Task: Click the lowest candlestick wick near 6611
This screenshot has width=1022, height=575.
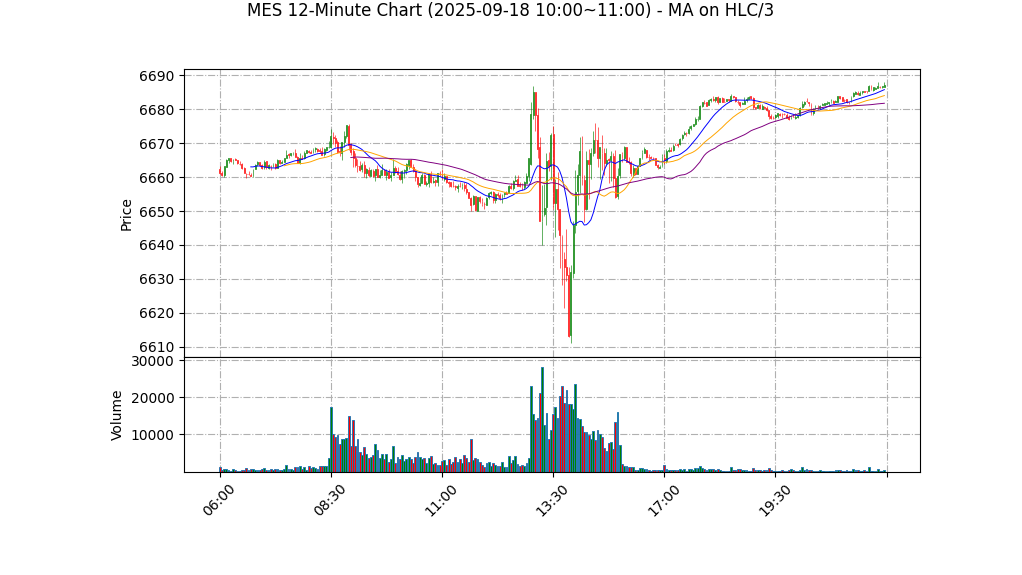Action: pyautogui.click(x=571, y=306)
